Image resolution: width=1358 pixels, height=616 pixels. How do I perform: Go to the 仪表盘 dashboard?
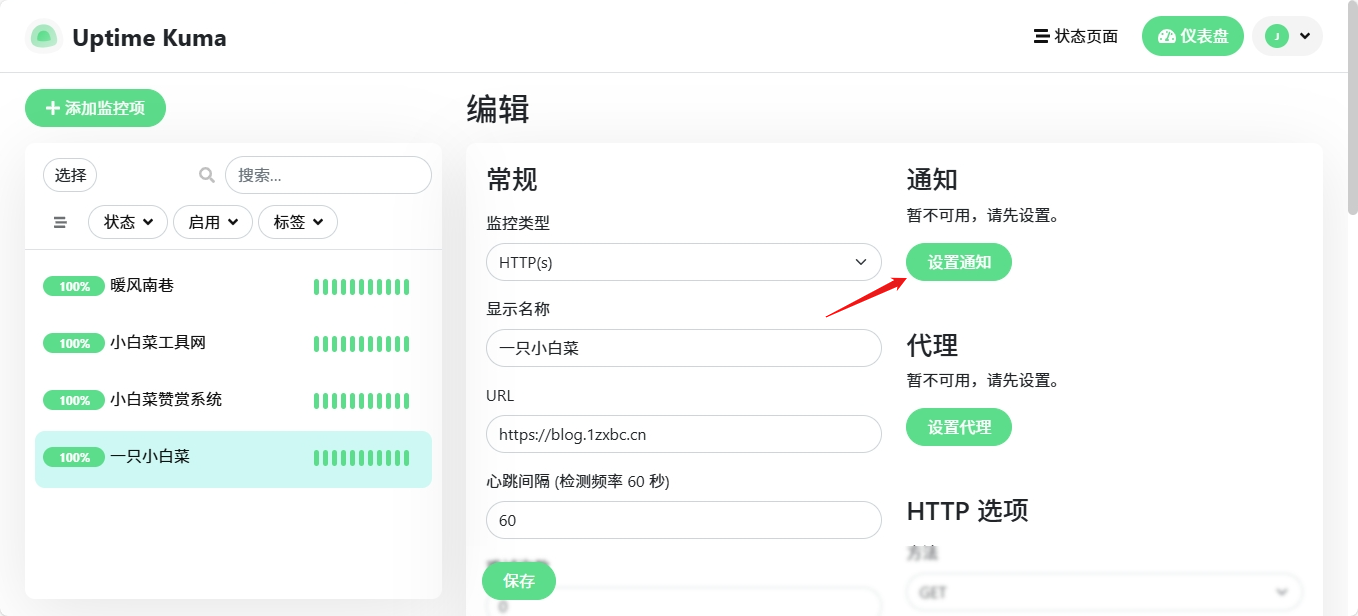pyautogui.click(x=1192, y=36)
